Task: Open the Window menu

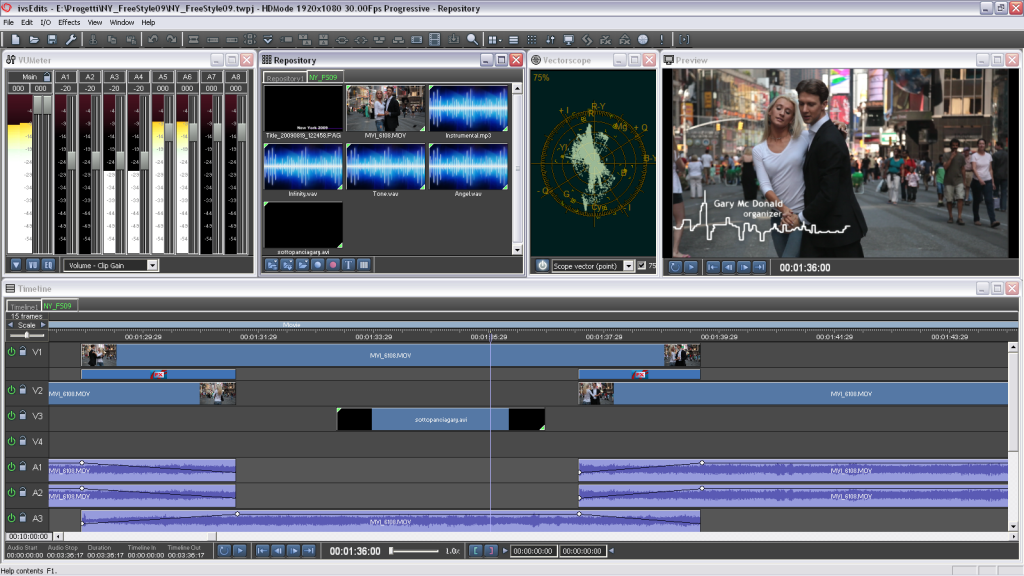Action: [121, 22]
